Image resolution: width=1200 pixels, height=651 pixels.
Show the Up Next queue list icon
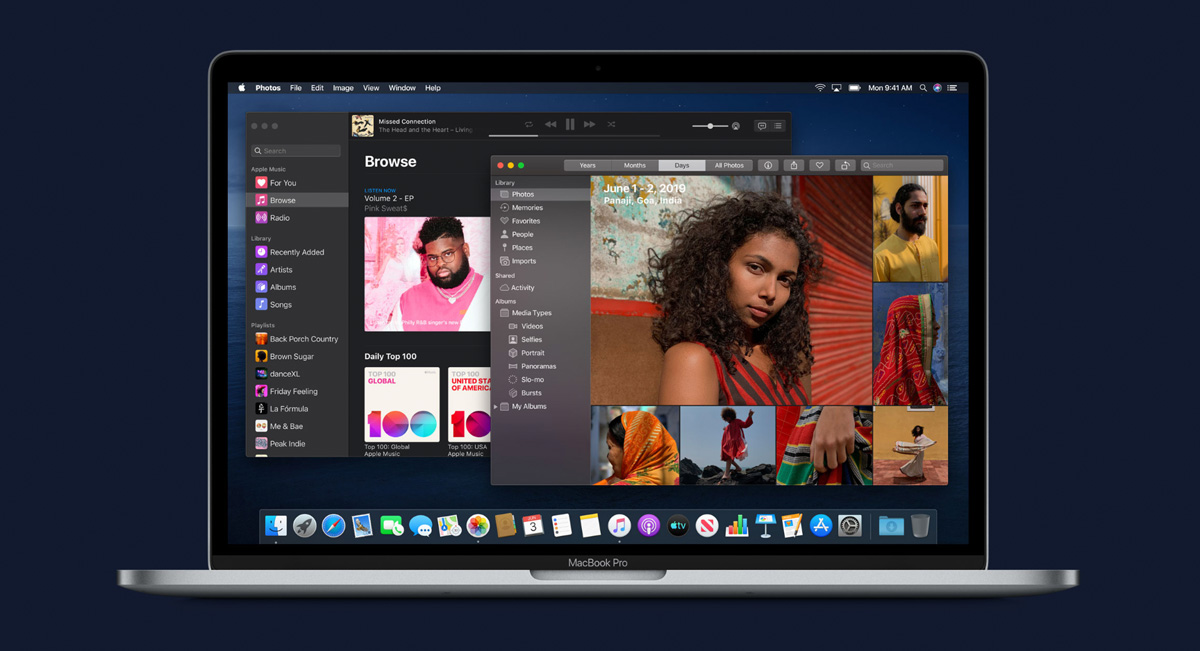tap(778, 126)
